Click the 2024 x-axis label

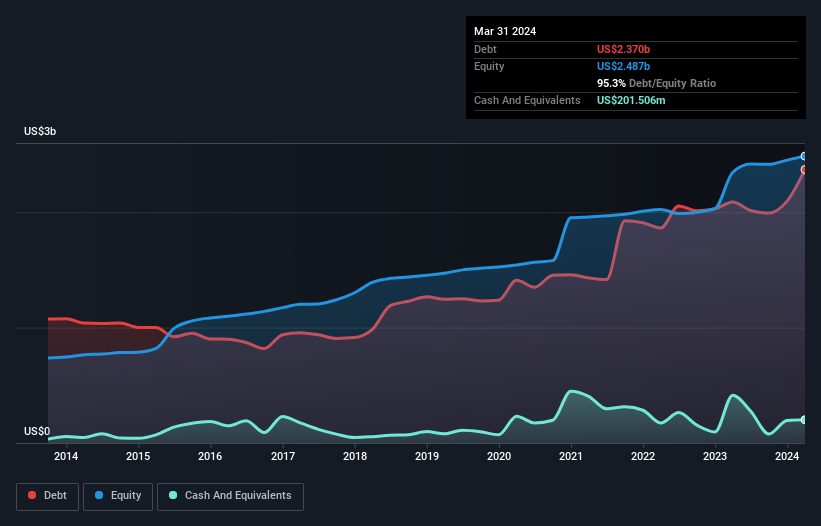[787, 456]
